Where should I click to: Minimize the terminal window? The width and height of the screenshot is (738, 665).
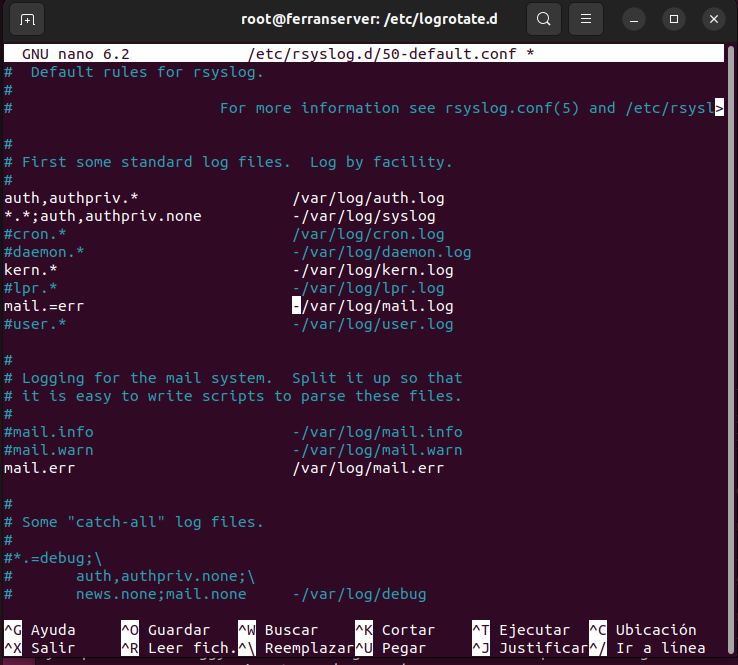(x=634, y=20)
